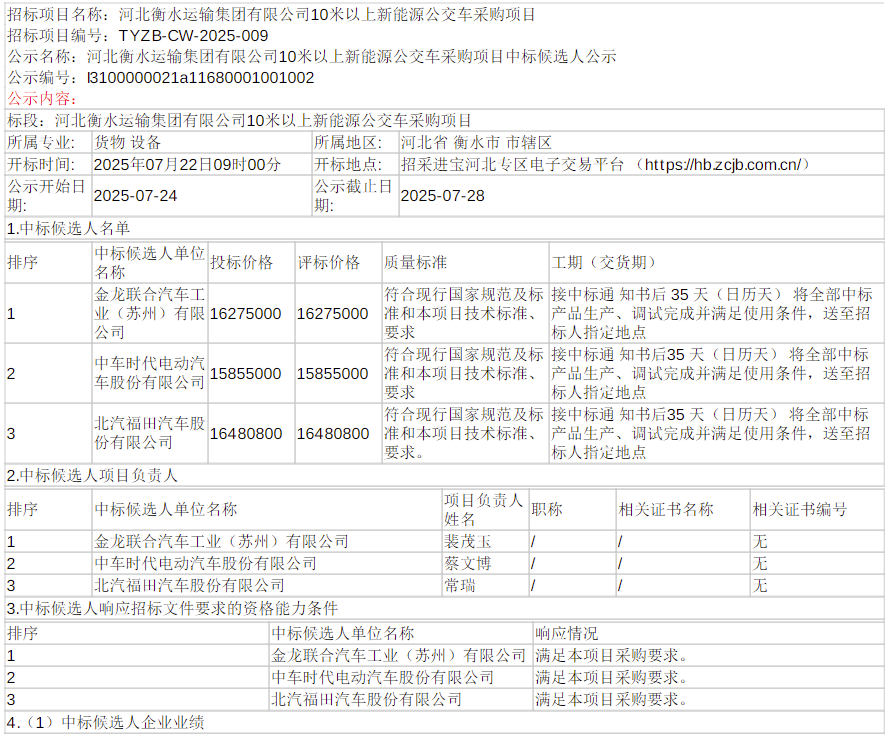The width and height of the screenshot is (886, 734).
Task: Select the evaluation price 15855000
Action: (x=334, y=374)
